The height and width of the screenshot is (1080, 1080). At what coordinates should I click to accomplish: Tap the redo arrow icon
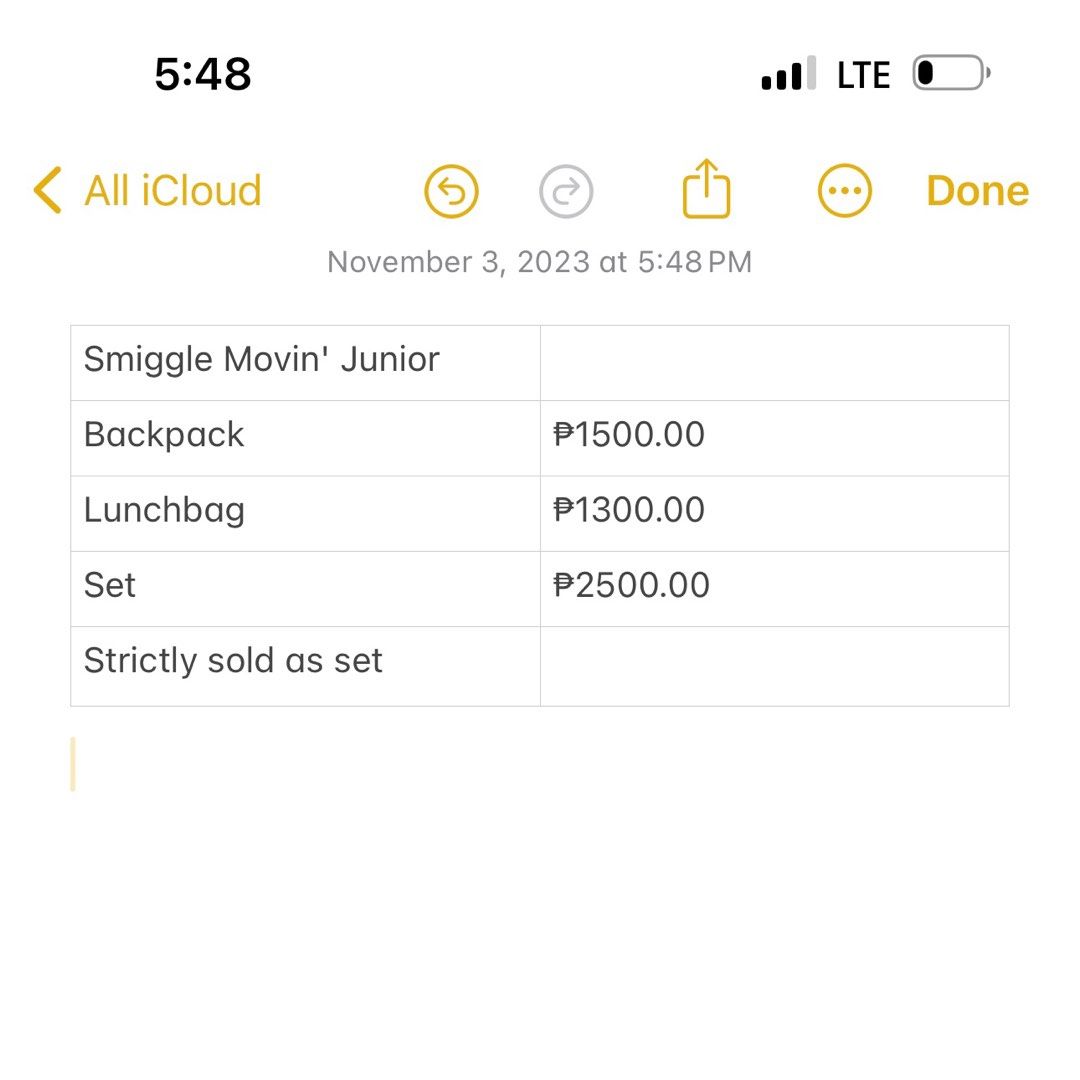tap(566, 191)
